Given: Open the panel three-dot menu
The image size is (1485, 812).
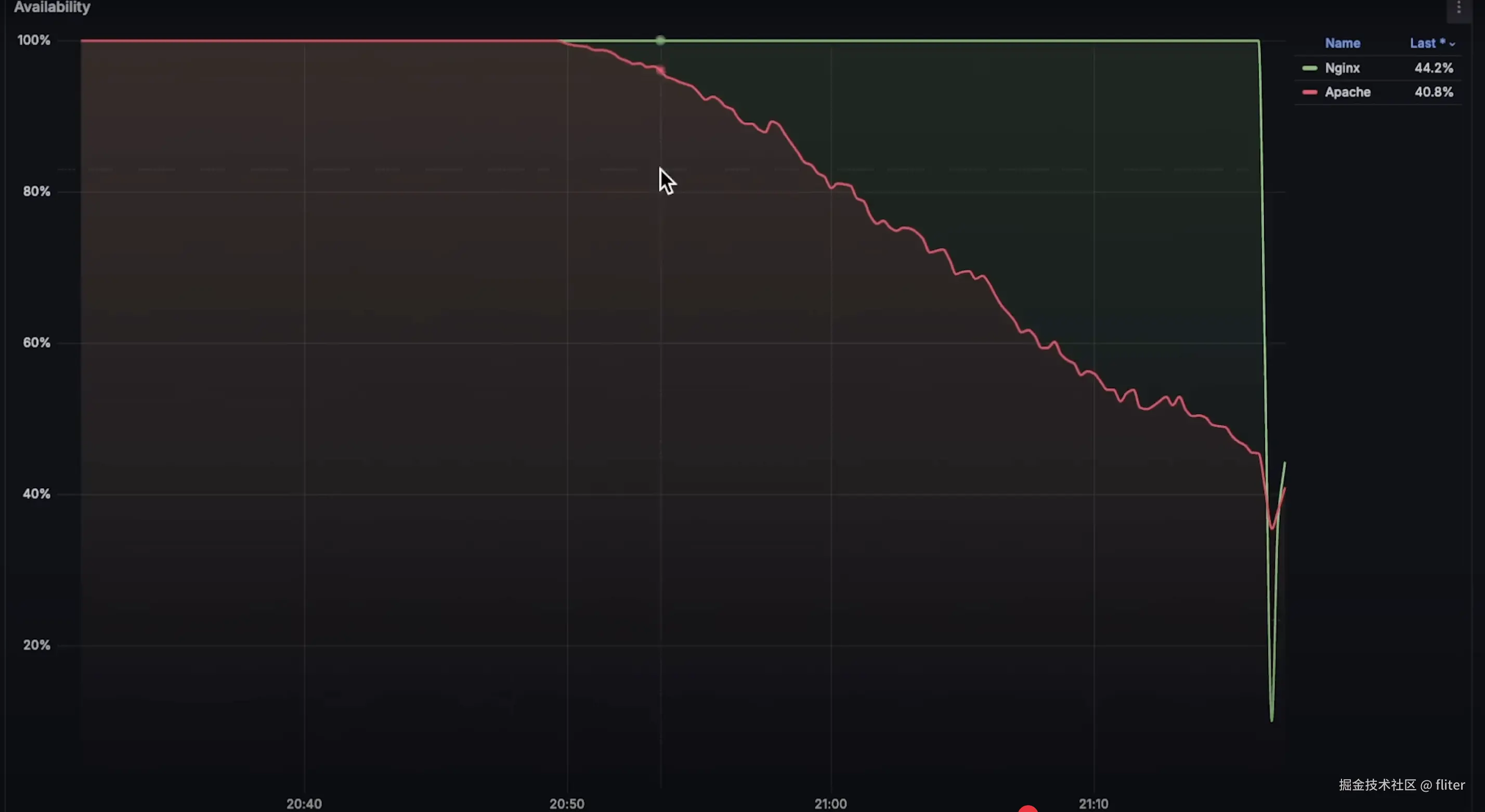Looking at the screenshot, I should point(1459,7).
